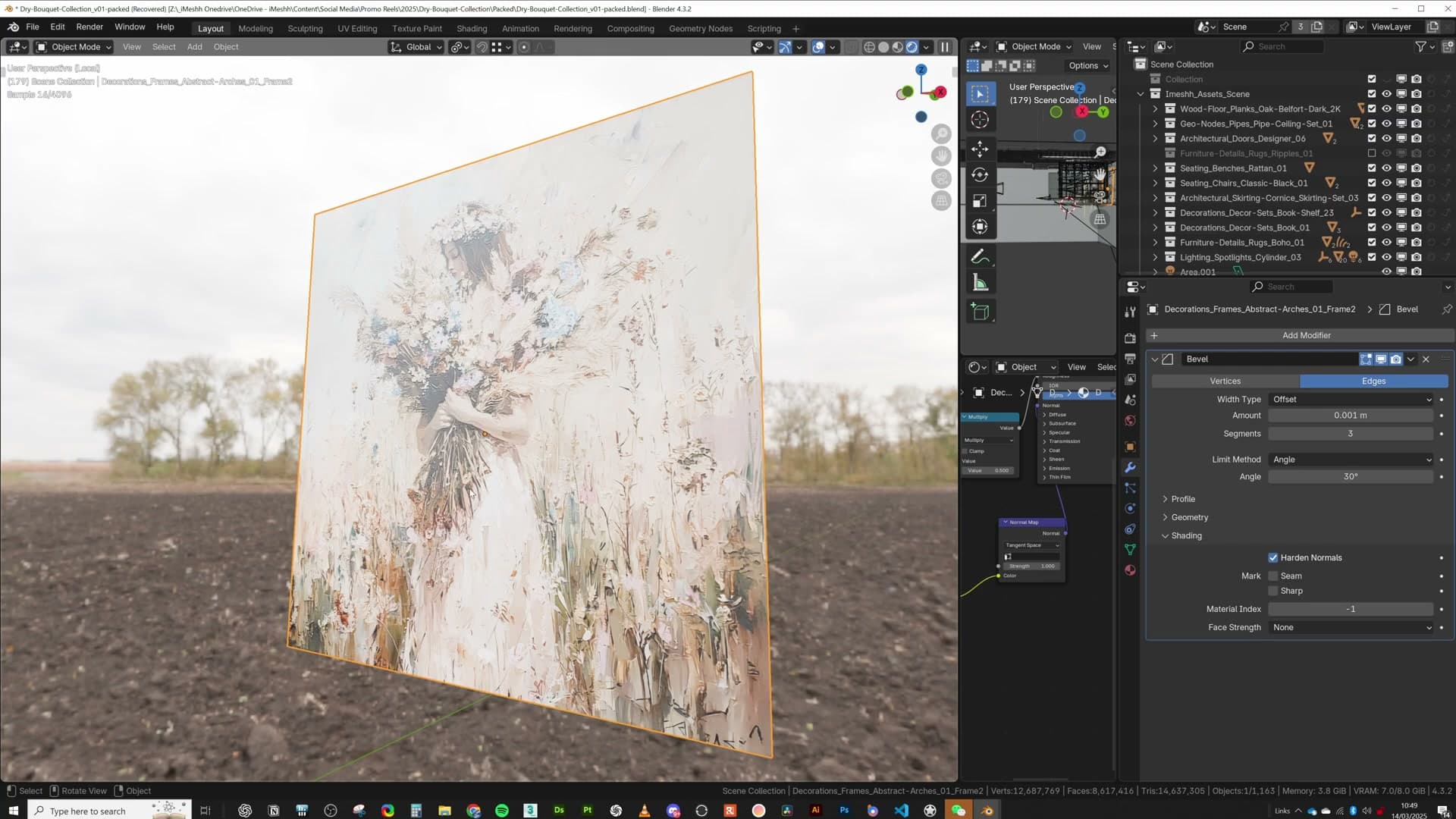Switch to wireframe viewport shading

[869, 47]
